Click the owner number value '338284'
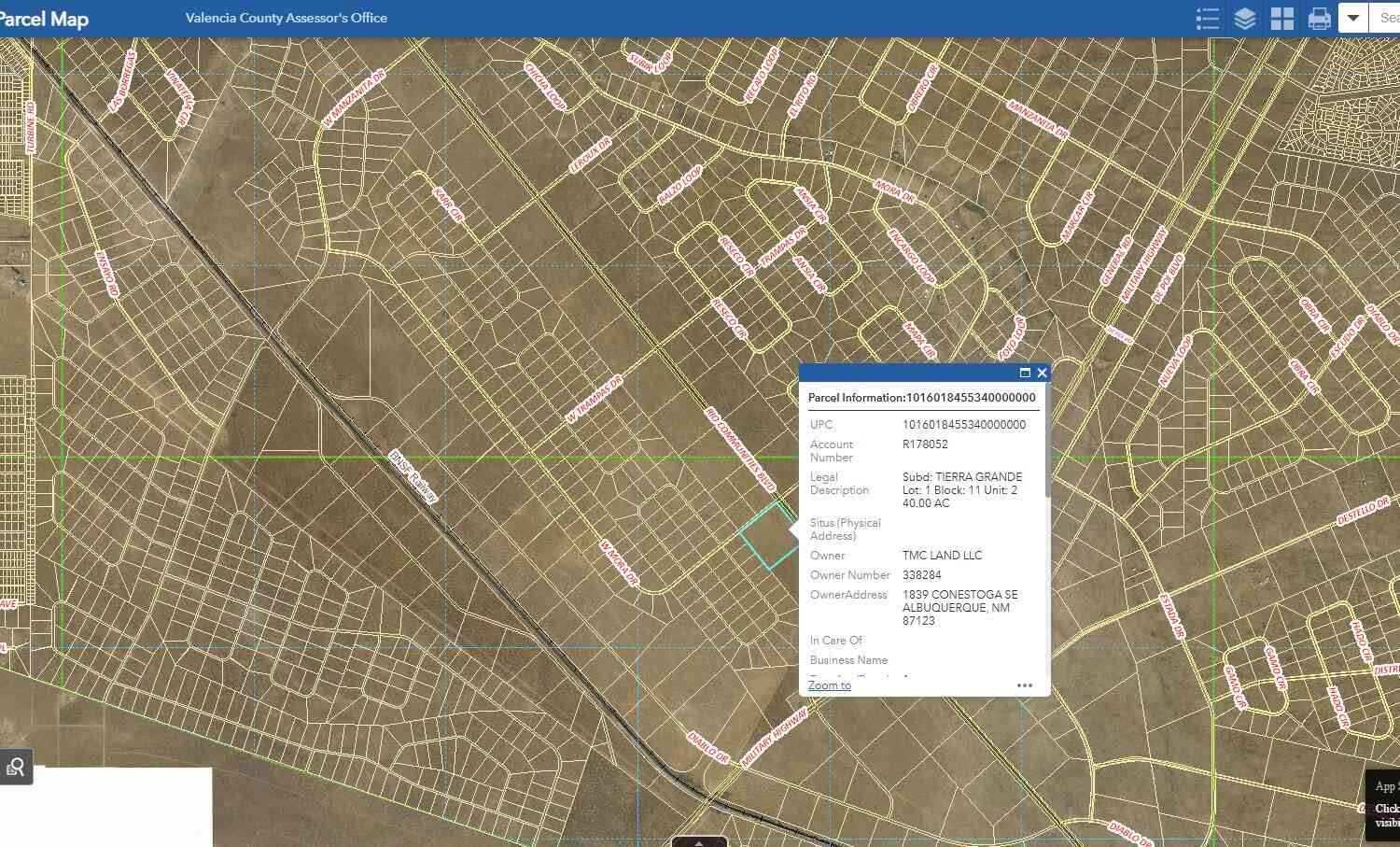 (922, 575)
